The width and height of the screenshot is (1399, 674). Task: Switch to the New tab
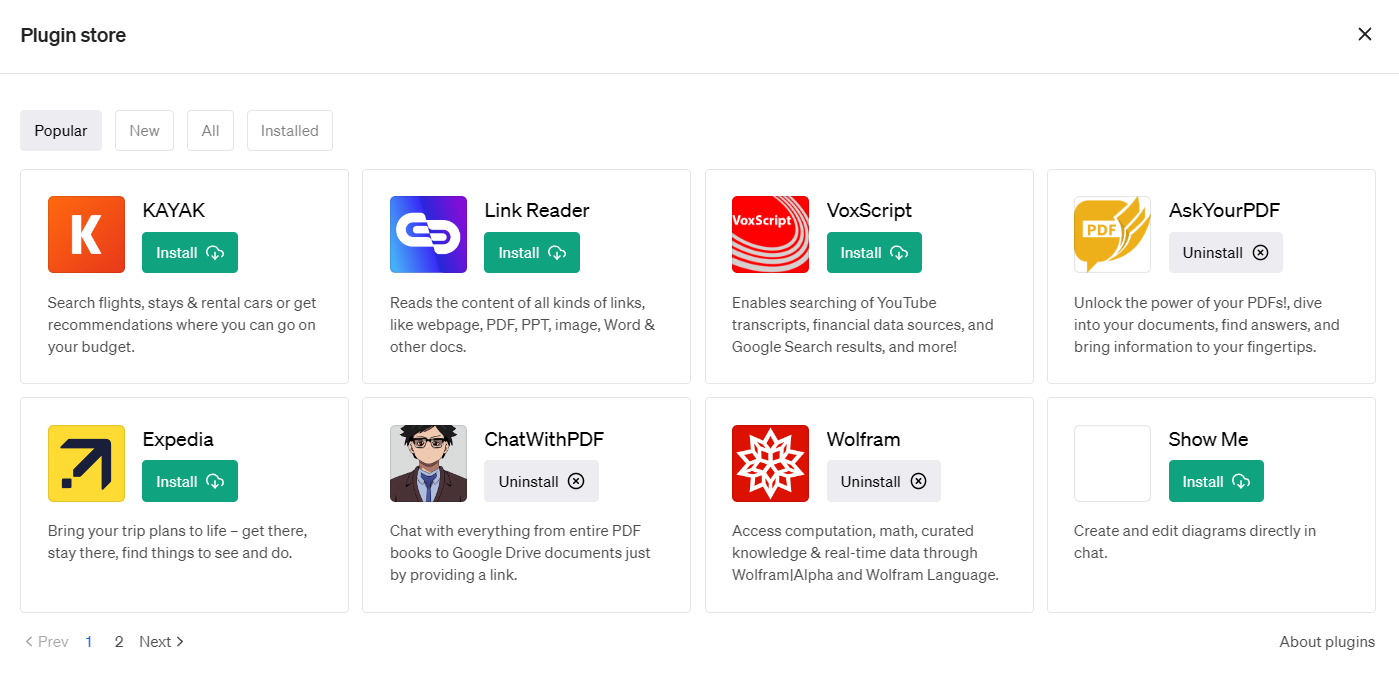[144, 130]
